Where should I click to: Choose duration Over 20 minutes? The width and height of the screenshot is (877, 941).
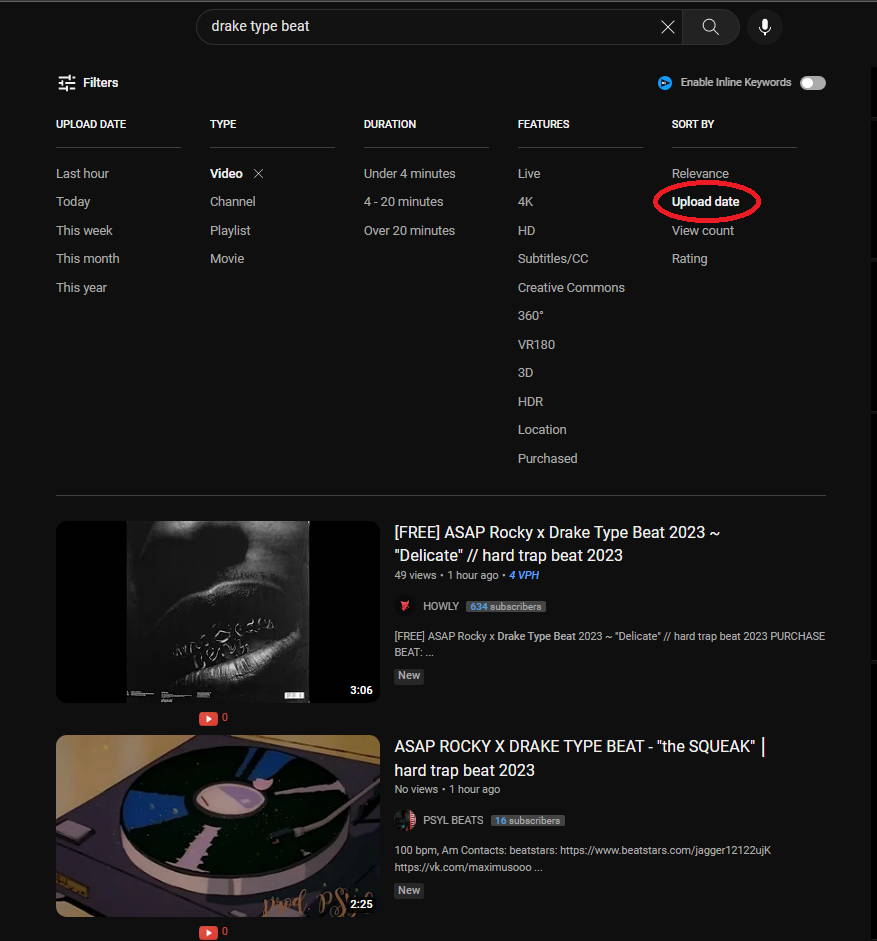click(x=409, y=230)
